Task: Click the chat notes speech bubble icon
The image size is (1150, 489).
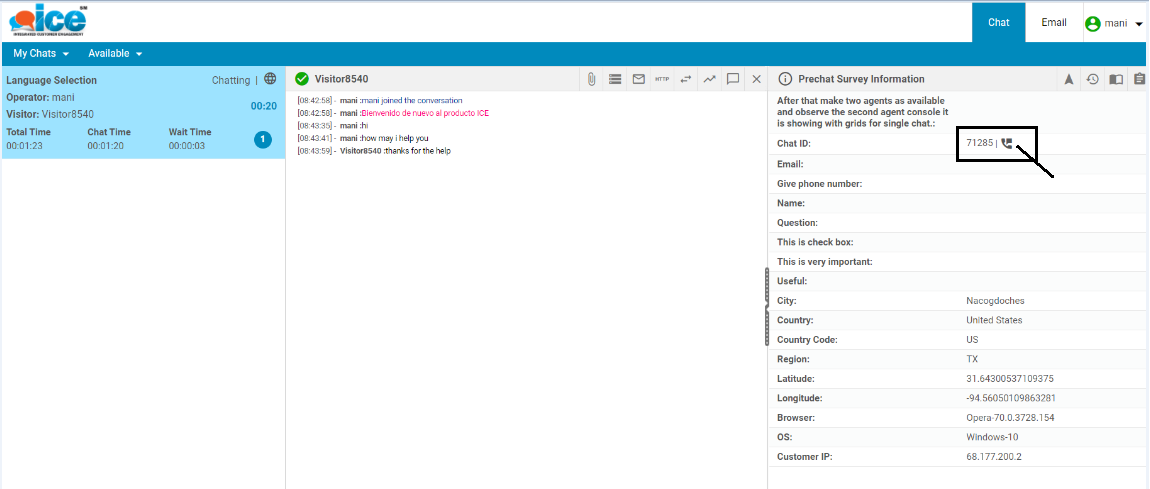Action: tap(733, 79)
